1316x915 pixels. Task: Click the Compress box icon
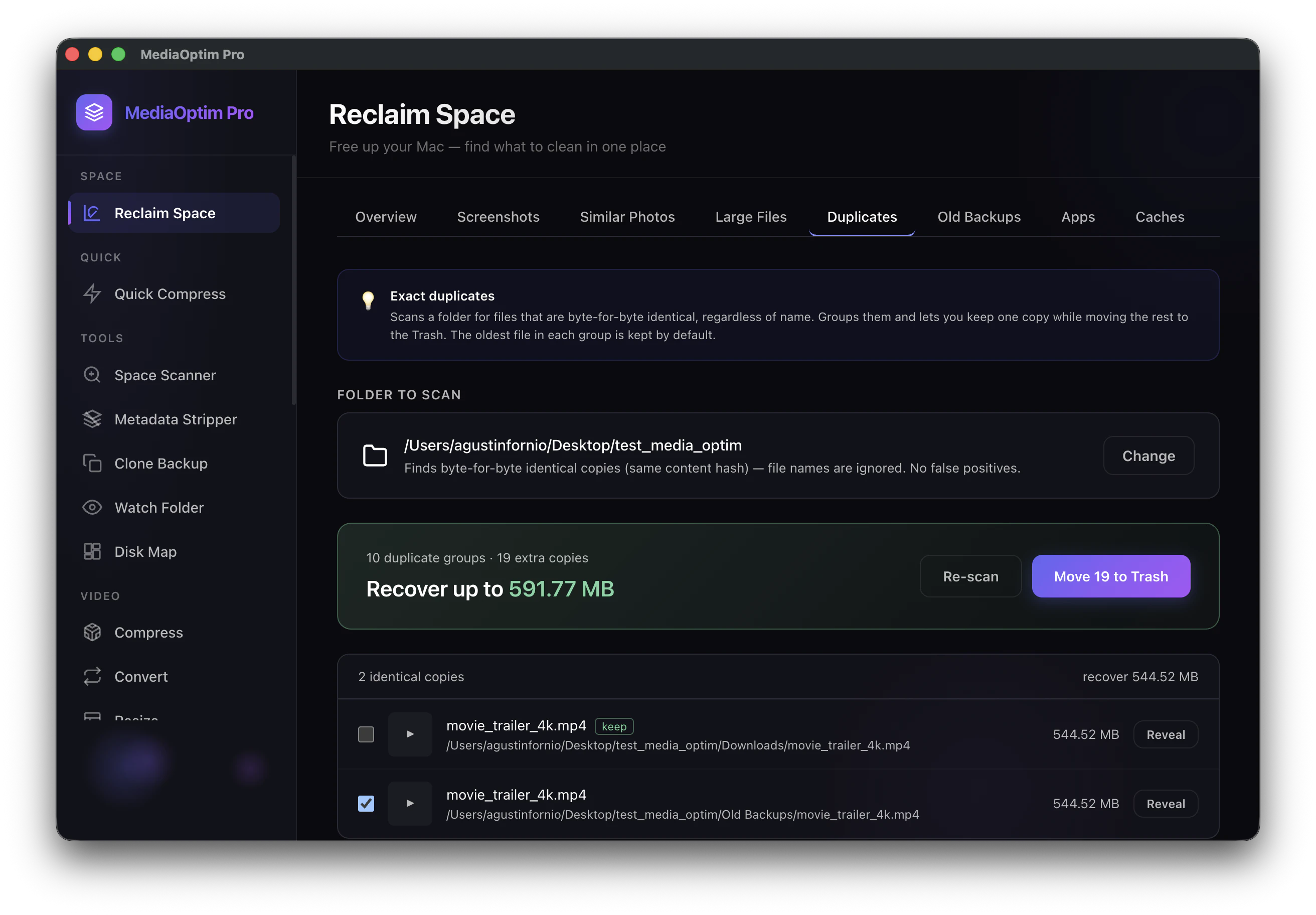point(92,633)
